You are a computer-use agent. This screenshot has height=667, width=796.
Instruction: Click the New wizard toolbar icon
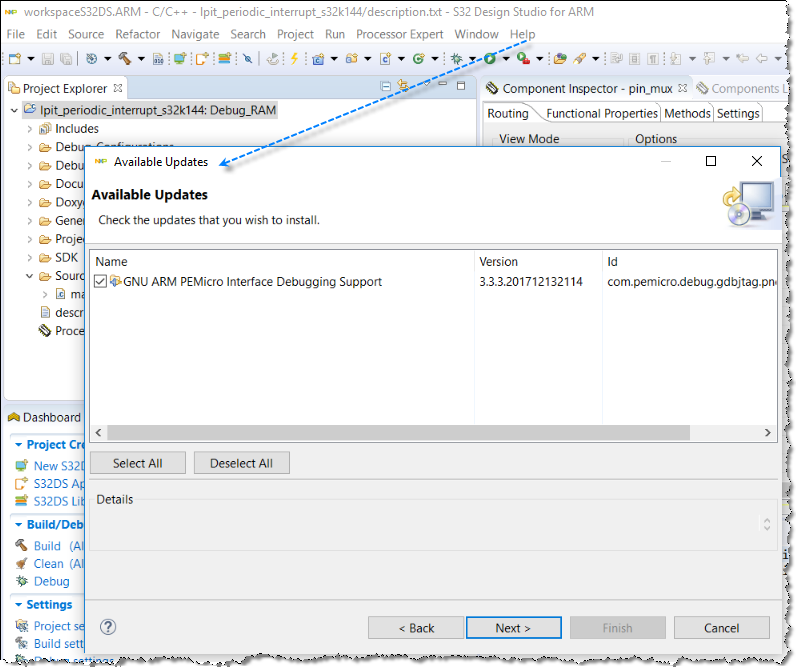(15, 59)
